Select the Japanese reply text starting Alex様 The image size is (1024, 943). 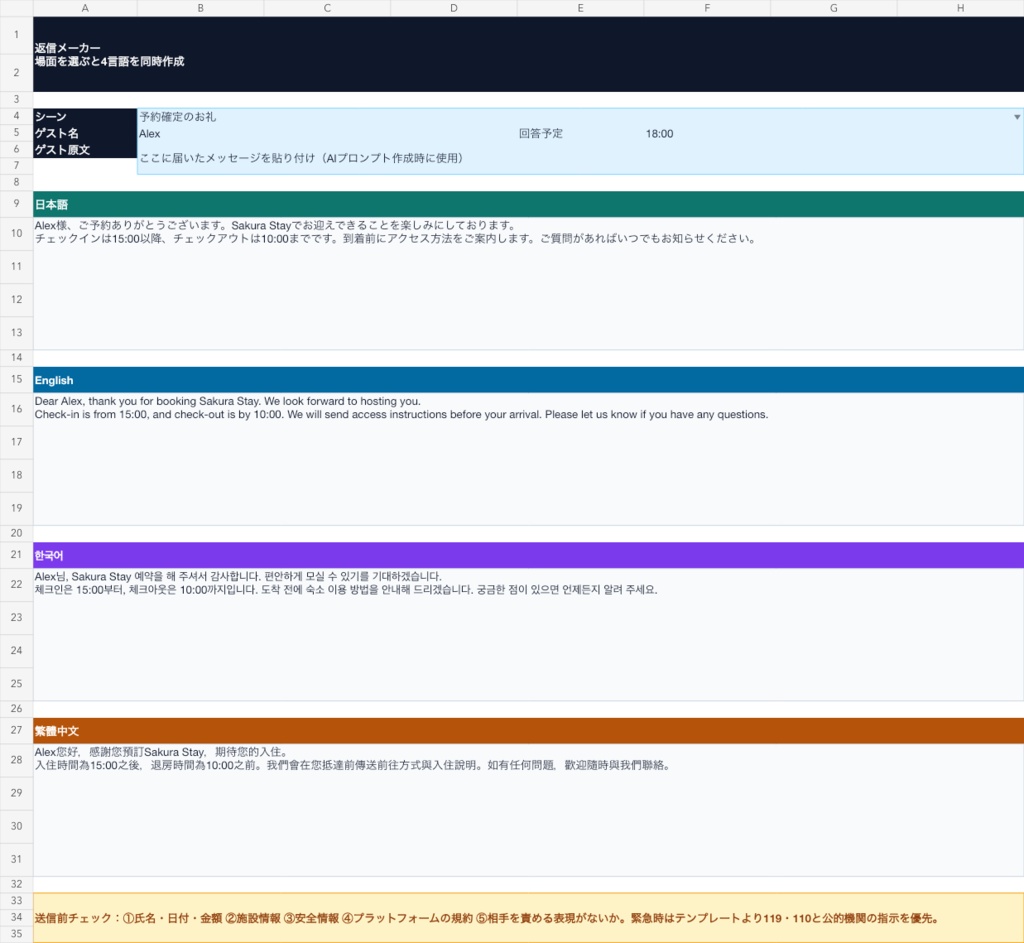click(528, 283)
